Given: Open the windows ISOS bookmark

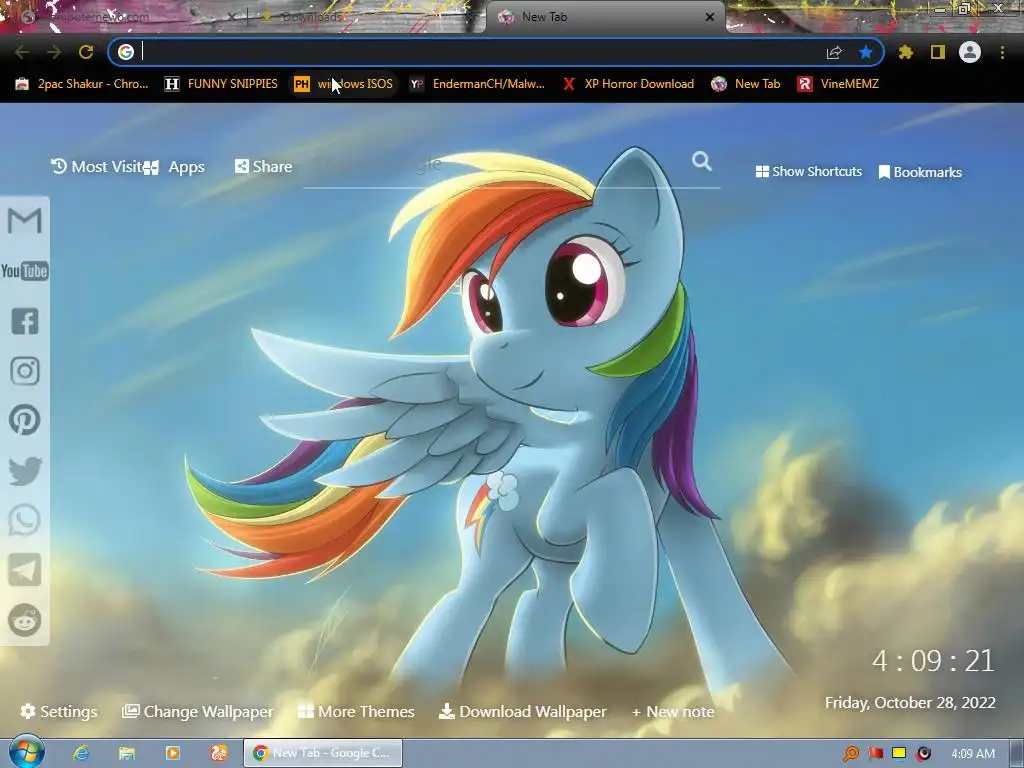Looking at the screenshot, I should pyautogui.click(x=344, y=84).
